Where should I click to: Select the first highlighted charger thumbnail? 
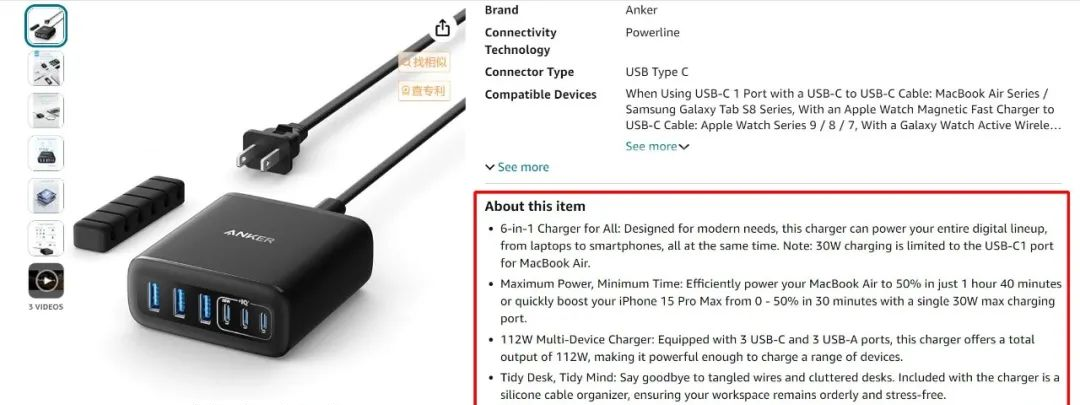point(46,26)
